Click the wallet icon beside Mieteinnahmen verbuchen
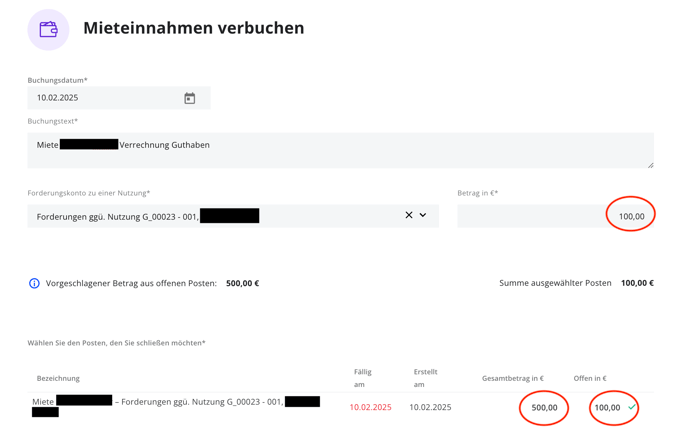The width and height of the screenshot is (688, 448). (48, 30)
